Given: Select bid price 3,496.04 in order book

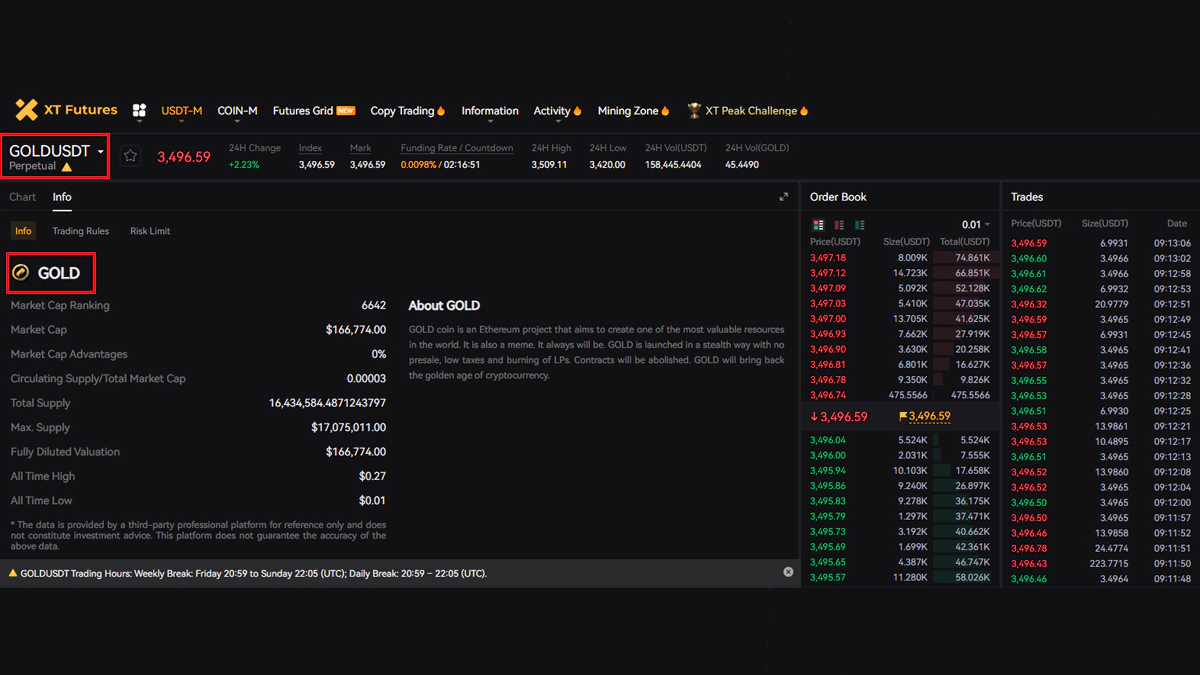Looking at the screenshot, I should [x=828, y=440].
